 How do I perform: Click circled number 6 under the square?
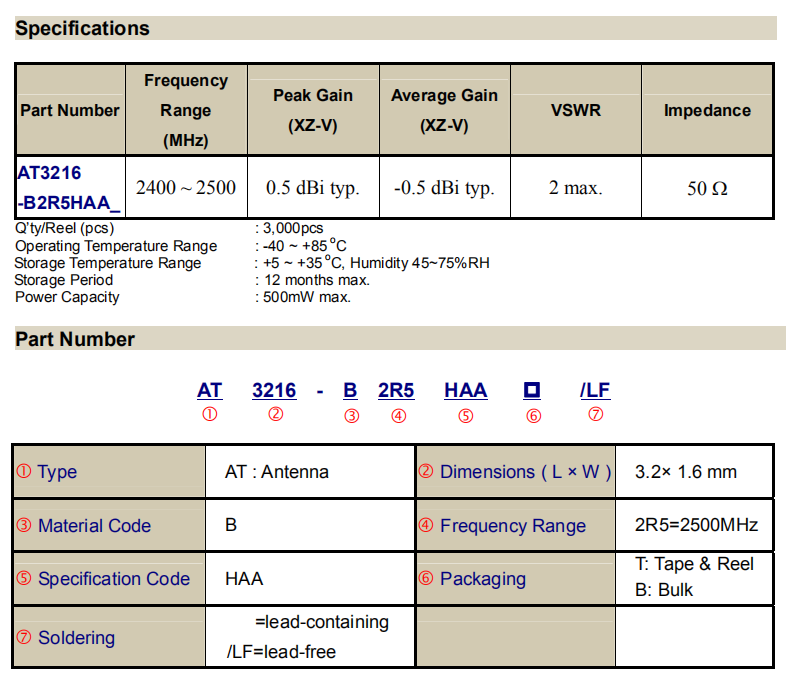point(534,416)
